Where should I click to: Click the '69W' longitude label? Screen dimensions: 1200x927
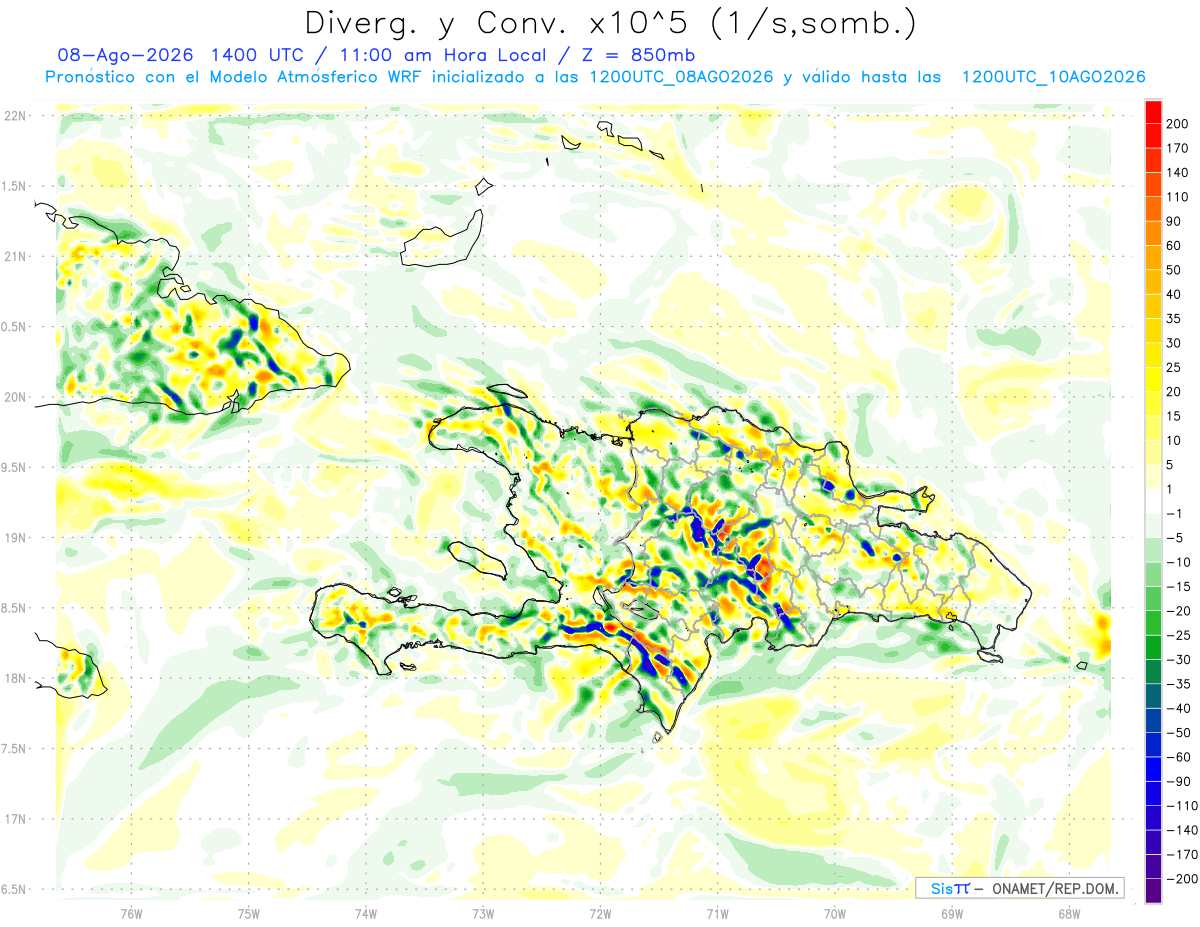pyautogui.click(x=952, y=914)
